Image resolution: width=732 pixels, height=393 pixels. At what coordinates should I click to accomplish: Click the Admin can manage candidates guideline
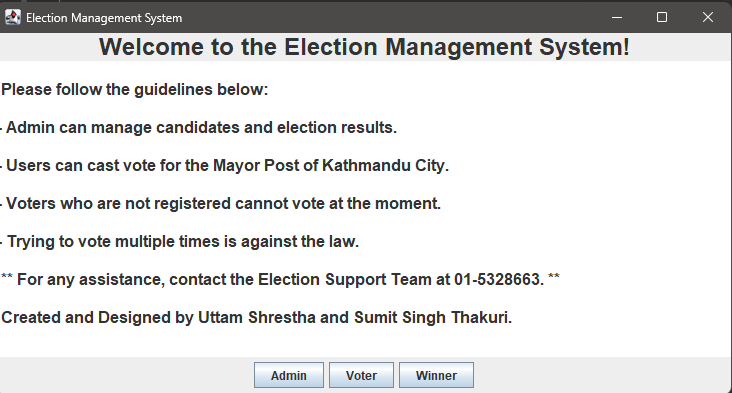point(199,127)
